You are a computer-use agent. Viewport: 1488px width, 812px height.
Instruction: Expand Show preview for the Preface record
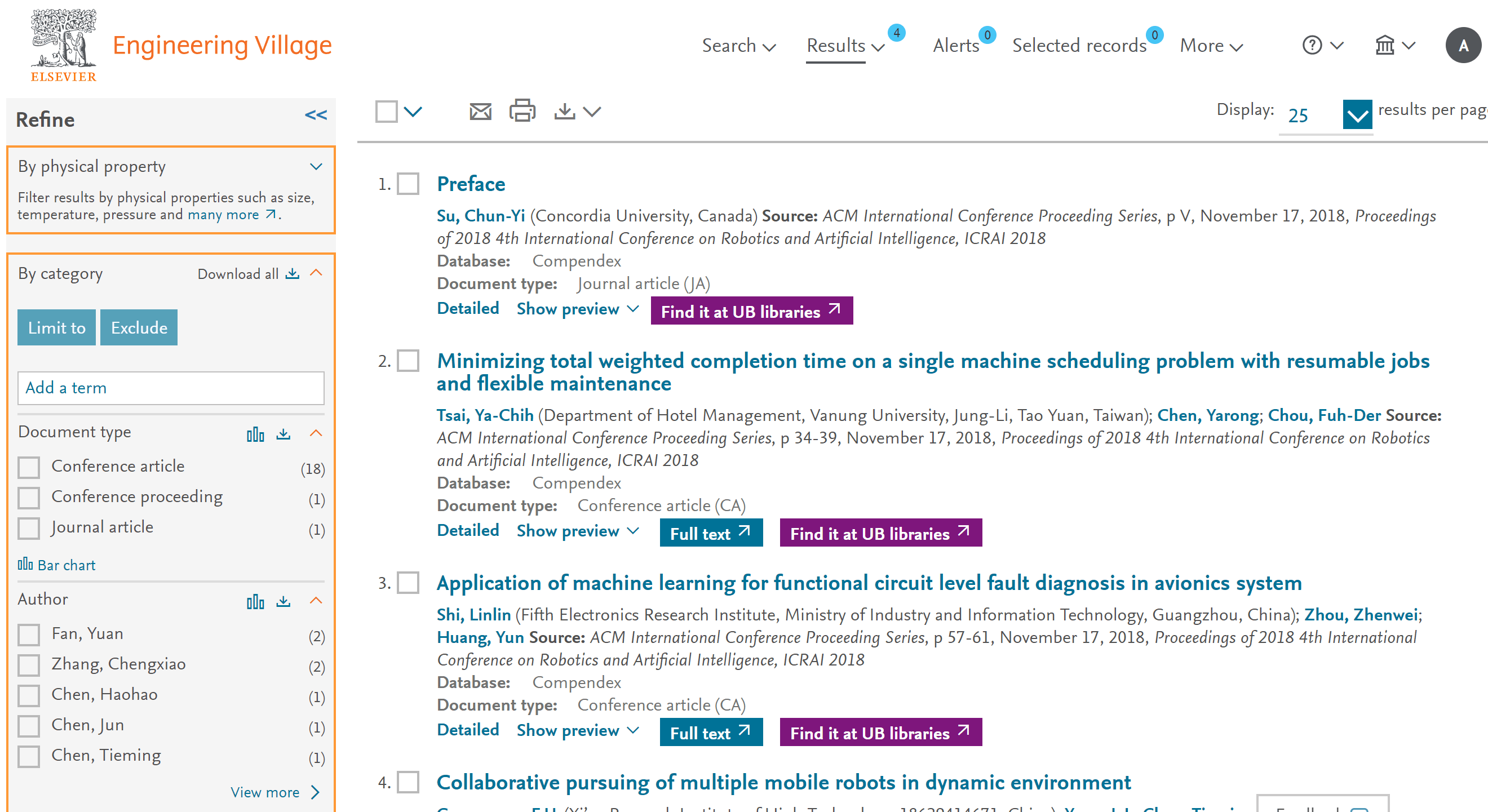[x=577, y=309]
